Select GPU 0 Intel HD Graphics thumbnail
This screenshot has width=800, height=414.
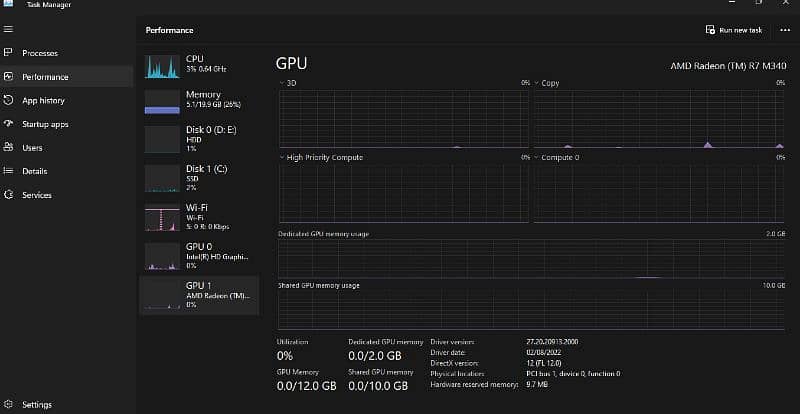point(161,256)
